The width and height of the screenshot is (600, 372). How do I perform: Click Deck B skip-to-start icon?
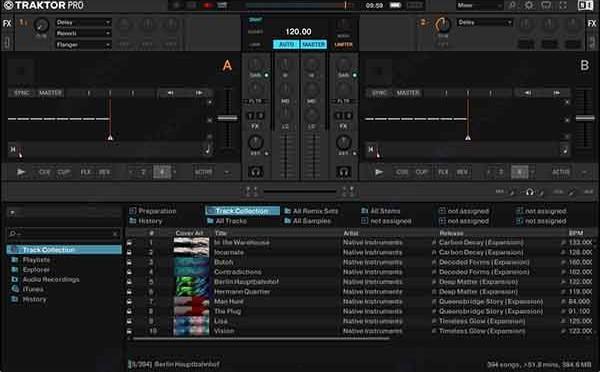371,149
